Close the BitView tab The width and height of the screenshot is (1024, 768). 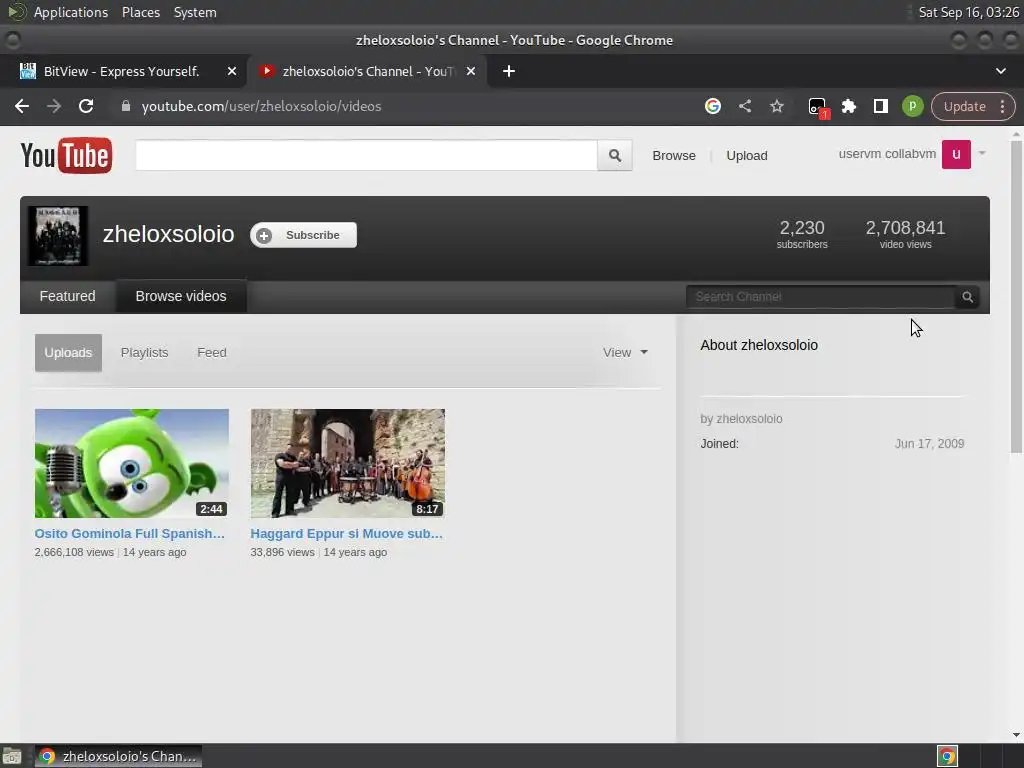[x=232, y=71]
